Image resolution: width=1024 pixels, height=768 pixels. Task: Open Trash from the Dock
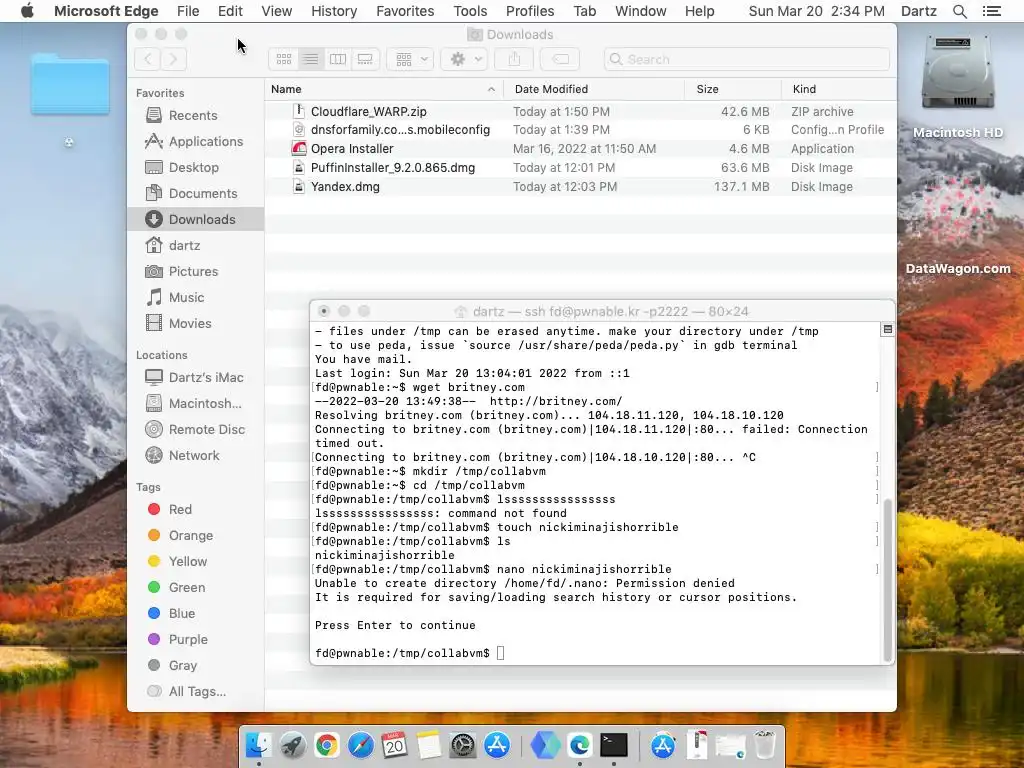pos(764,745)
